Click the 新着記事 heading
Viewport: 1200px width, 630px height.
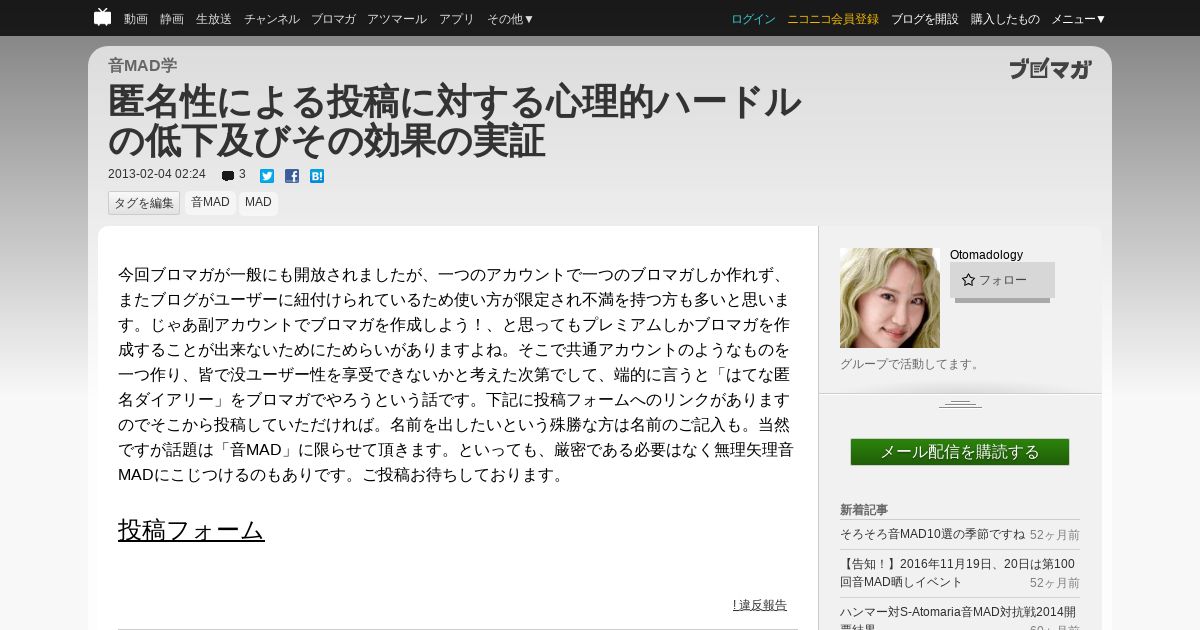click(864, 510)
